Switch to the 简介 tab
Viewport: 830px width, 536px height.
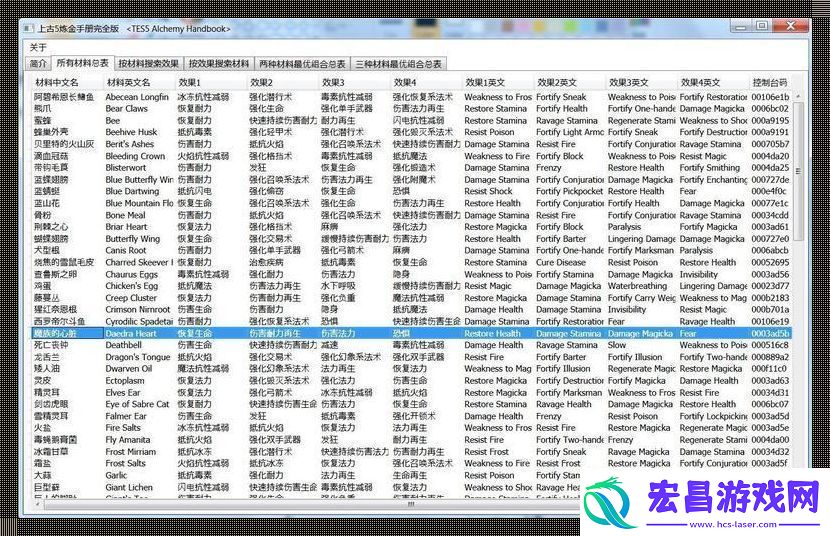pyautogui.click(x=38, y=63)
